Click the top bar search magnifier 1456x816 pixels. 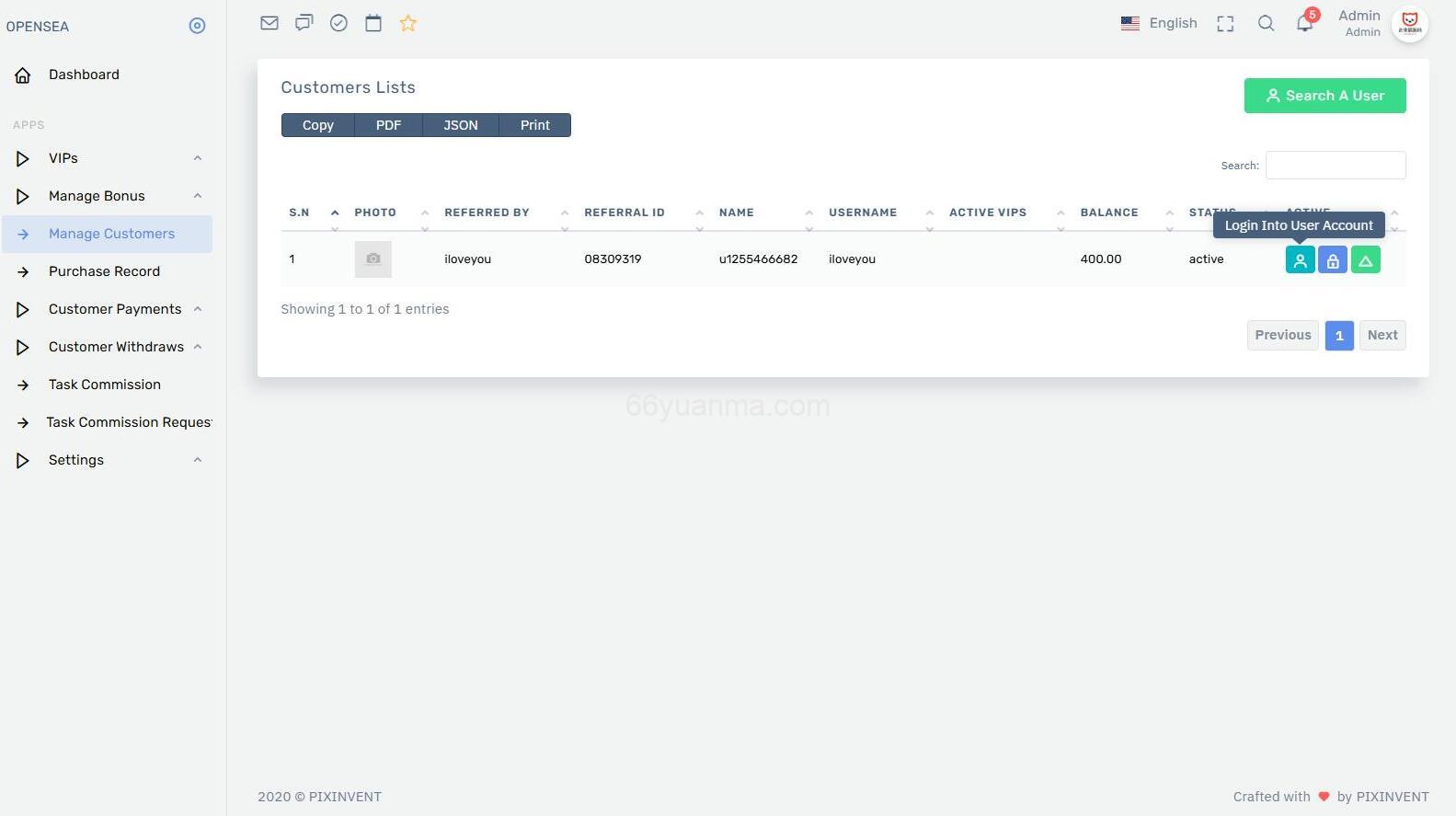pos(1266,24)
